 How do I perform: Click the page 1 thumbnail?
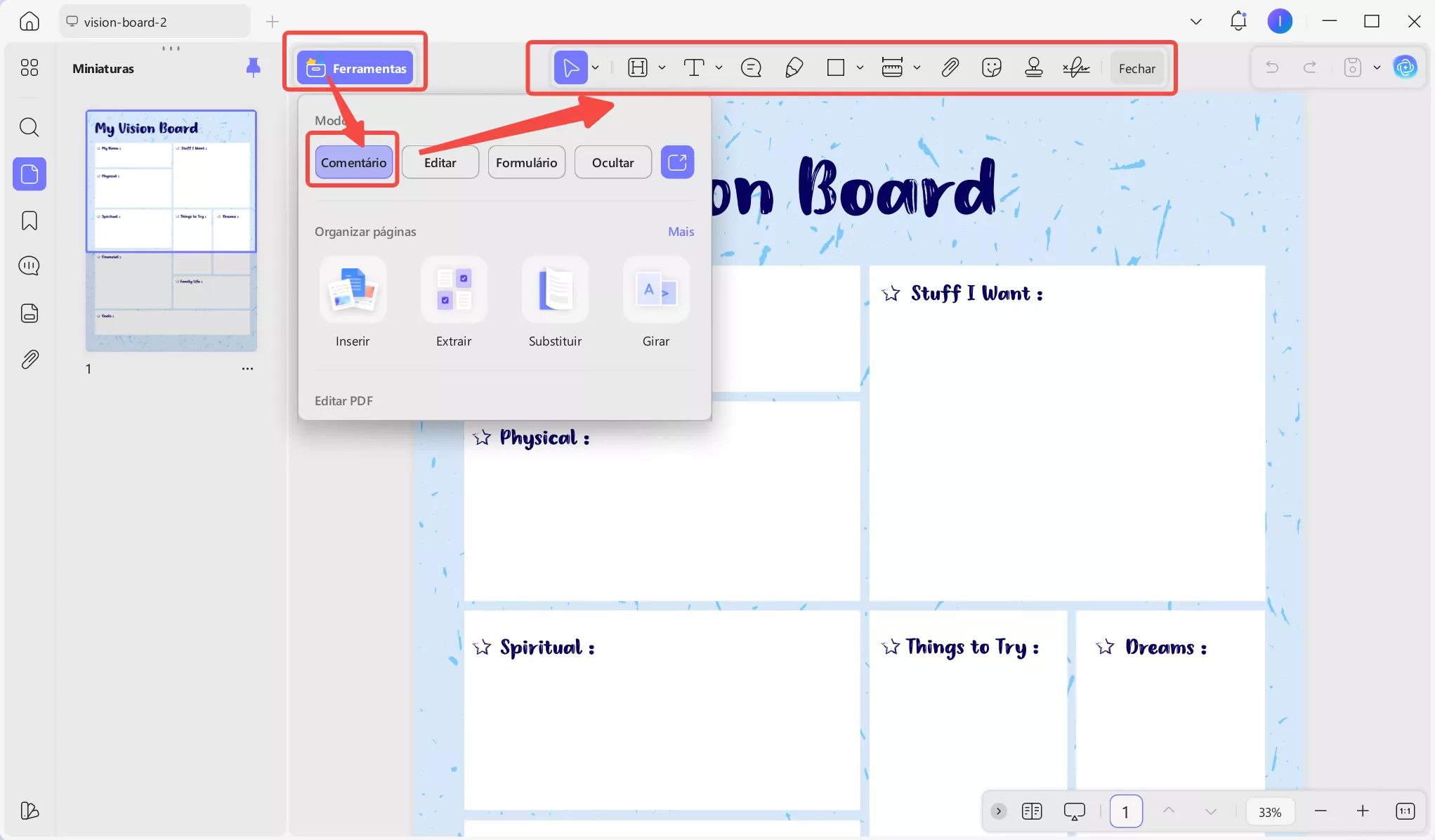coord(171,230)
